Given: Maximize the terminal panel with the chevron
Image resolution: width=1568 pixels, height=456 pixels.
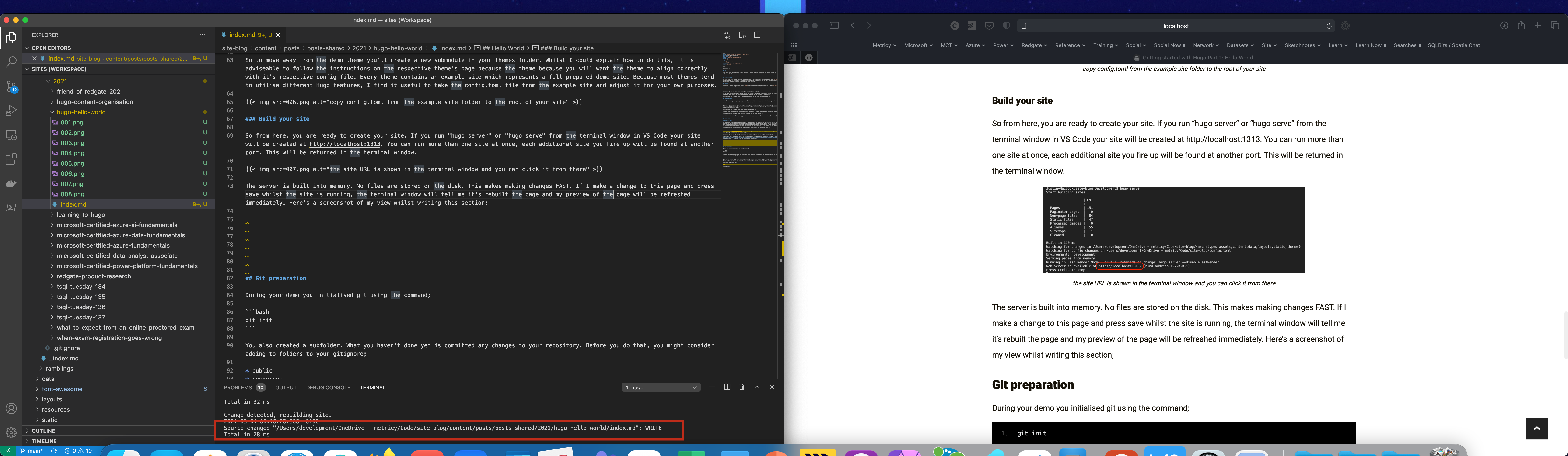Looking at the screenshot, I should click(757, 387).
